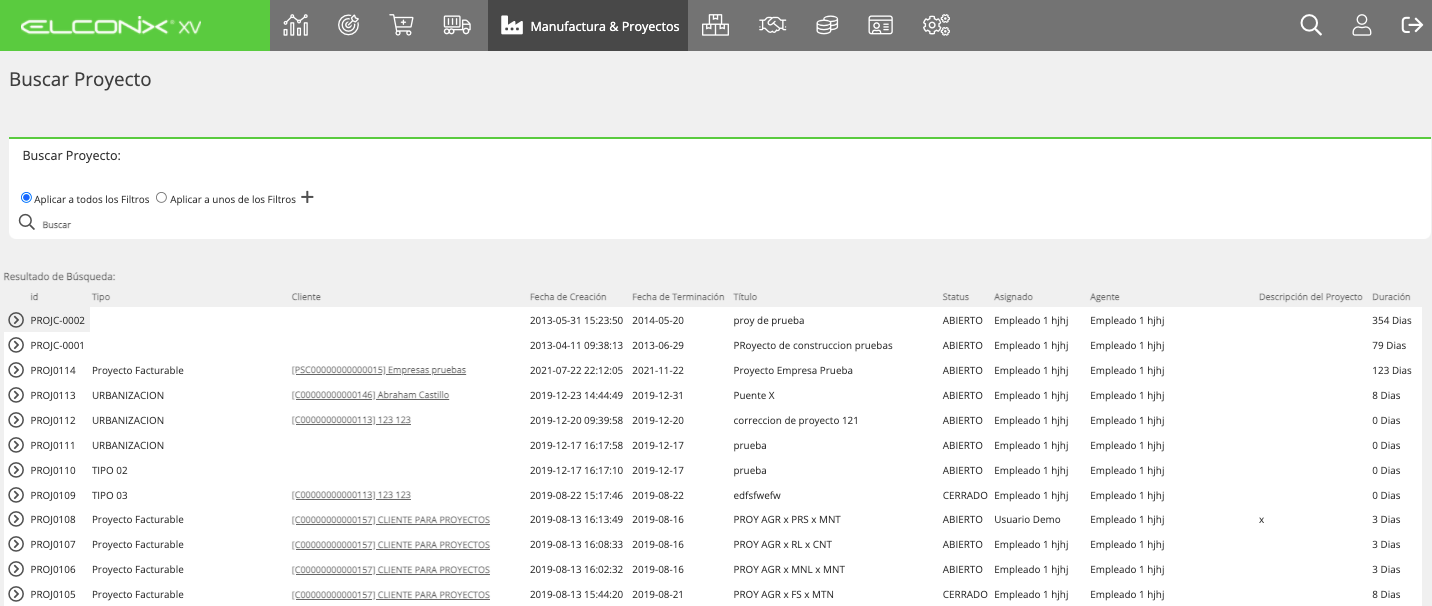The height and width of the screenshot is (606, 1432).
Task: Open the delivery truck module icon
Action: tap(457, 25)
